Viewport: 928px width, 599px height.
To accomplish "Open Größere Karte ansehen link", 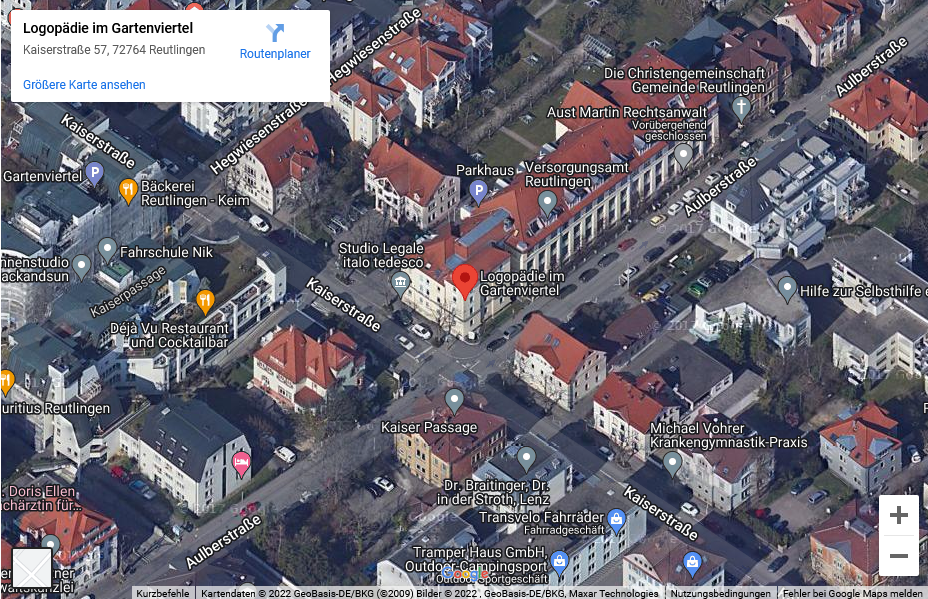I will coord(84,85).
